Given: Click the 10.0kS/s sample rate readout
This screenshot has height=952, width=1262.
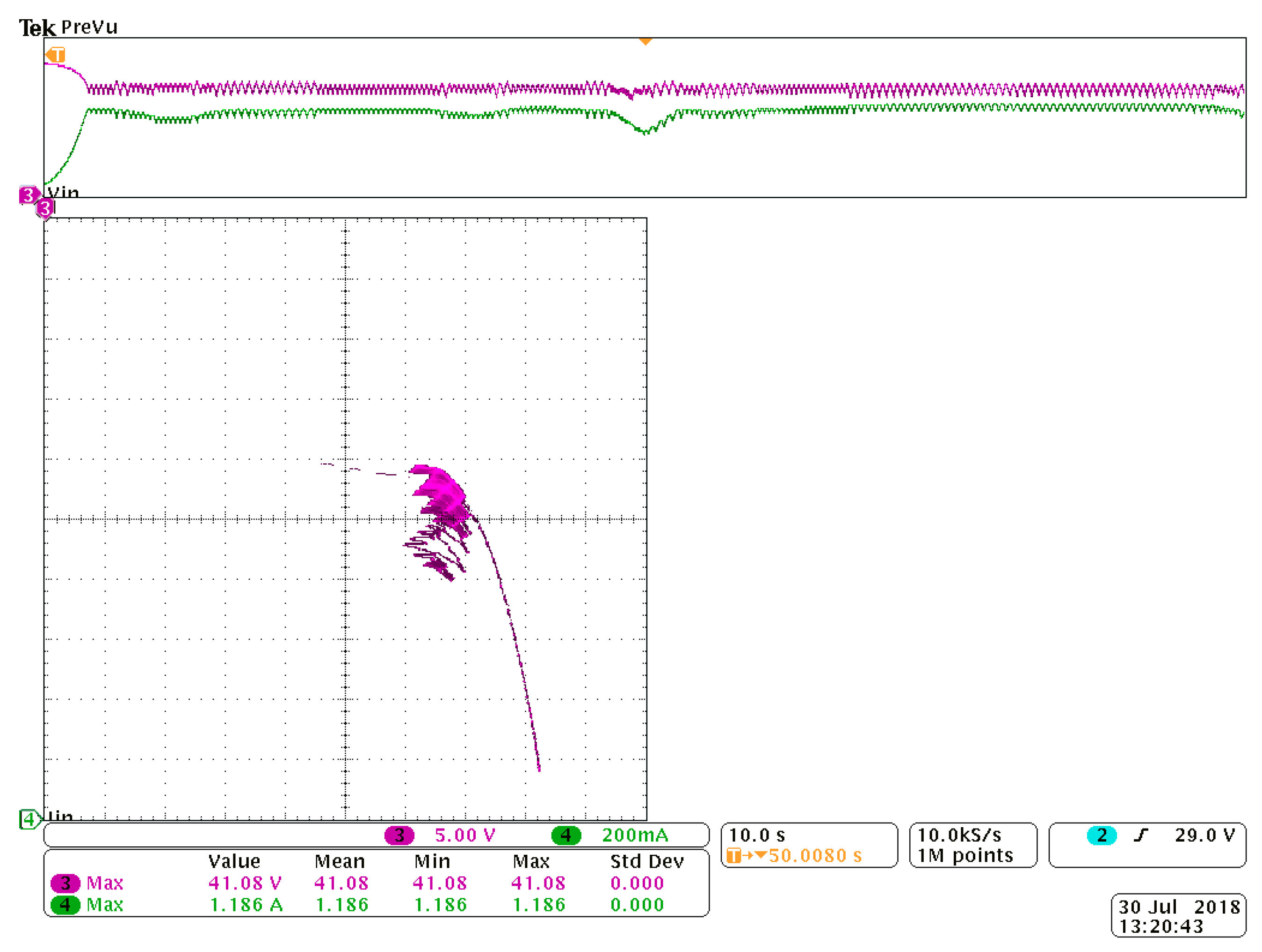Looking at the screenshot, I should pyautogui.click(x=959, y=836).
